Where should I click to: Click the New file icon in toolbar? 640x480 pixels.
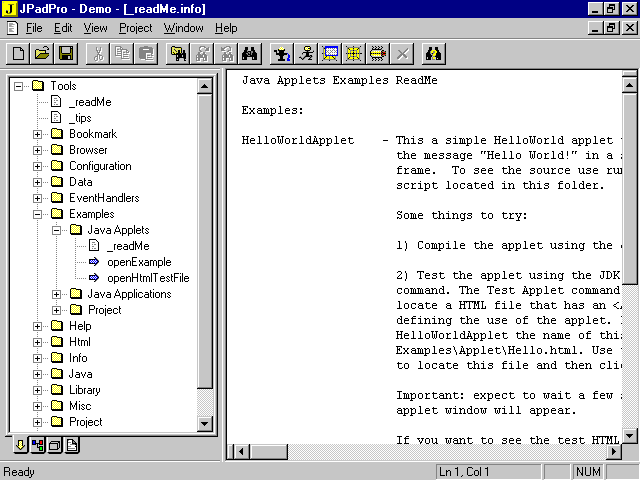[x=17, y=53]
